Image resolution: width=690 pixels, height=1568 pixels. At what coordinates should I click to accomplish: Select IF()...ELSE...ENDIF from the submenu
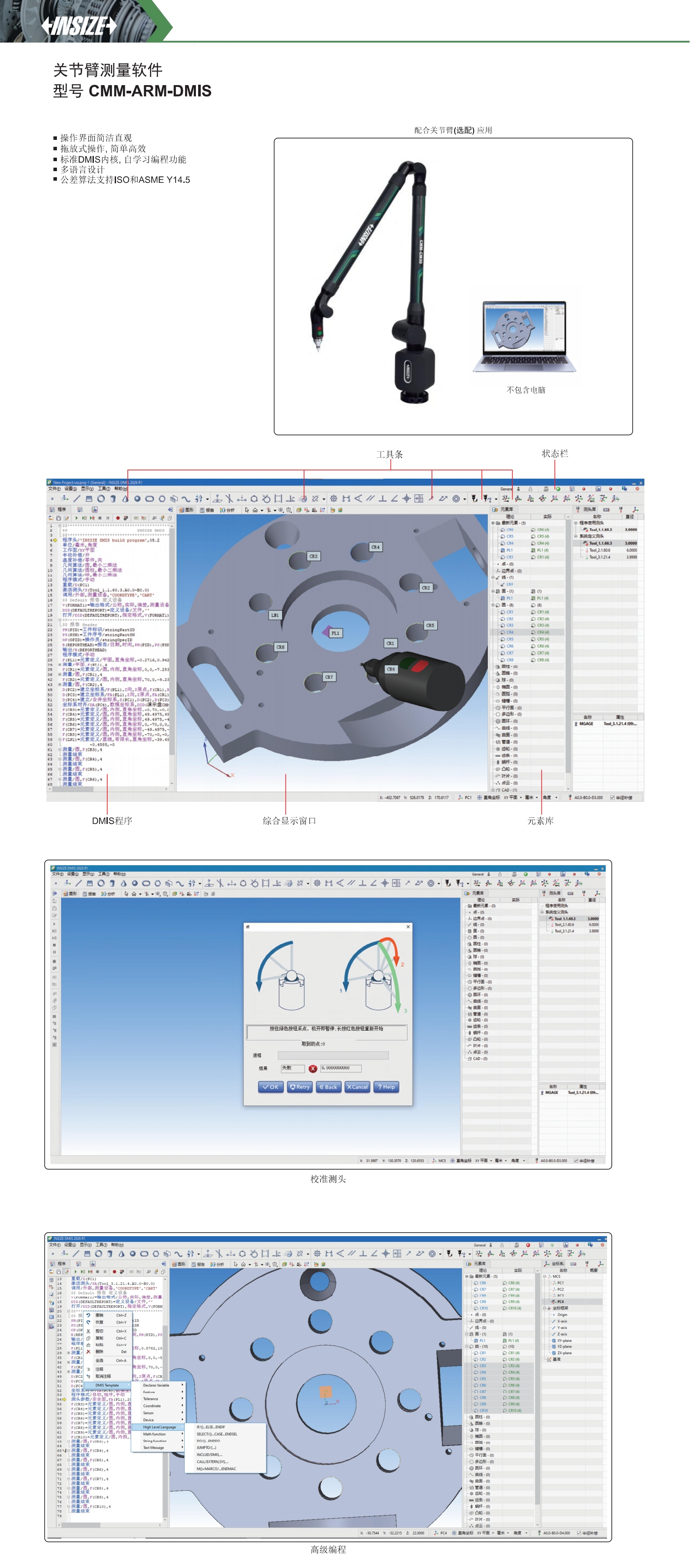[211, 1427]
